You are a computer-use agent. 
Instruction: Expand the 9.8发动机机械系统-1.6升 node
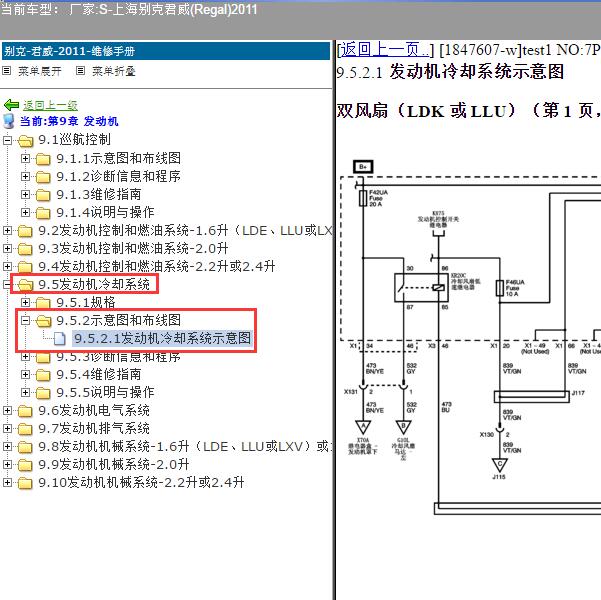7,446
